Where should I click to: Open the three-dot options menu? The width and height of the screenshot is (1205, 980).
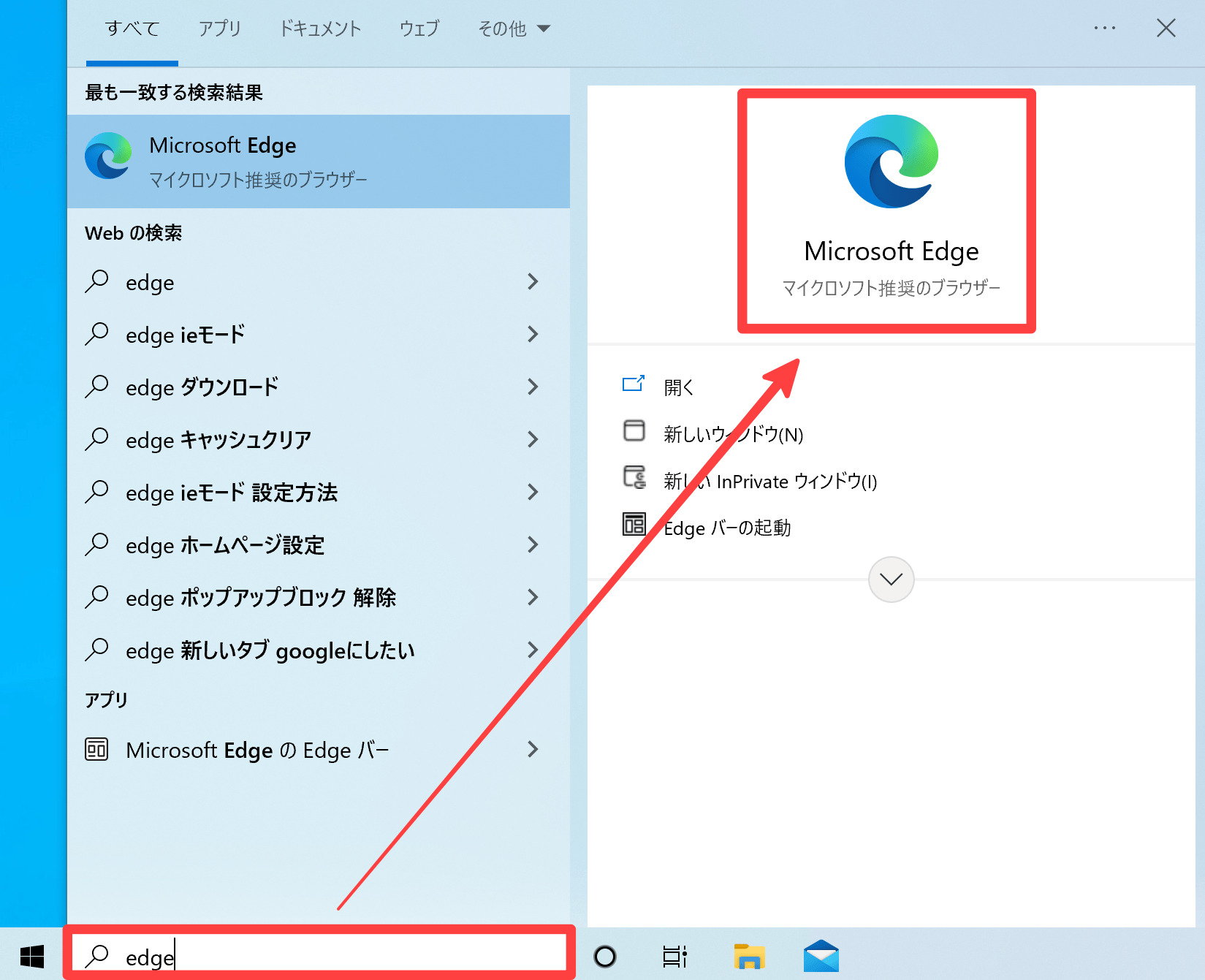click(x=1104, y=28)
